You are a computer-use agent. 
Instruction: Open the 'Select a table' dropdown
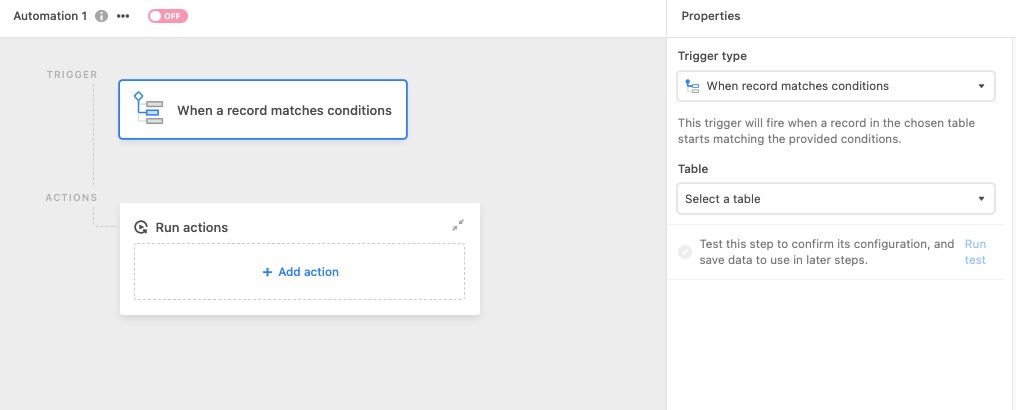point(836,199)
